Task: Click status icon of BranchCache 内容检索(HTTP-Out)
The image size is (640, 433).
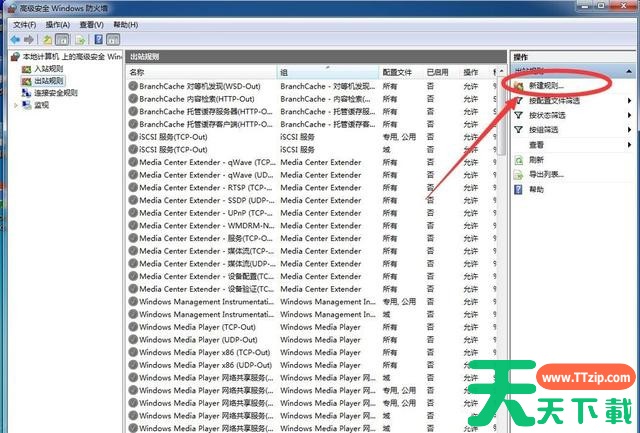Action: point(133,99)
